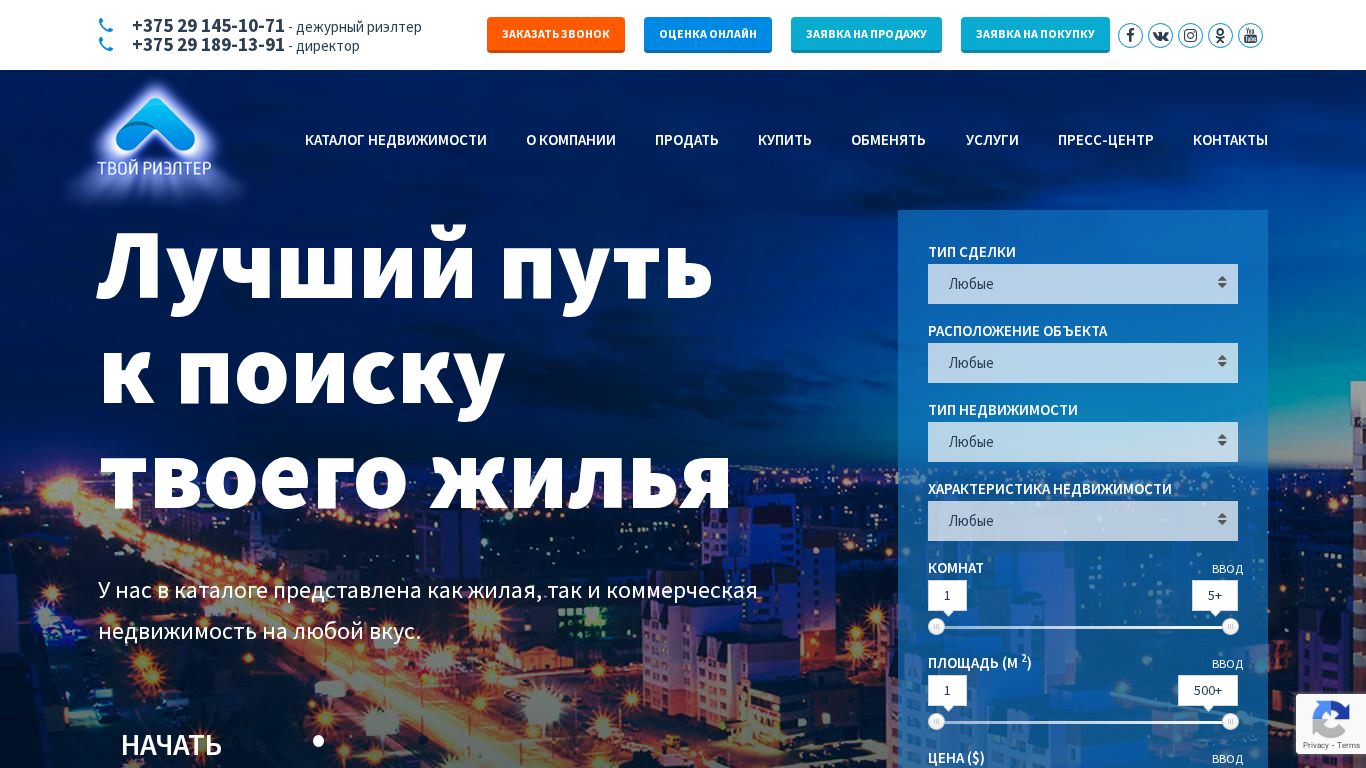
Task: Click the Твой Риэлтер logo
Action: (155, 138)
